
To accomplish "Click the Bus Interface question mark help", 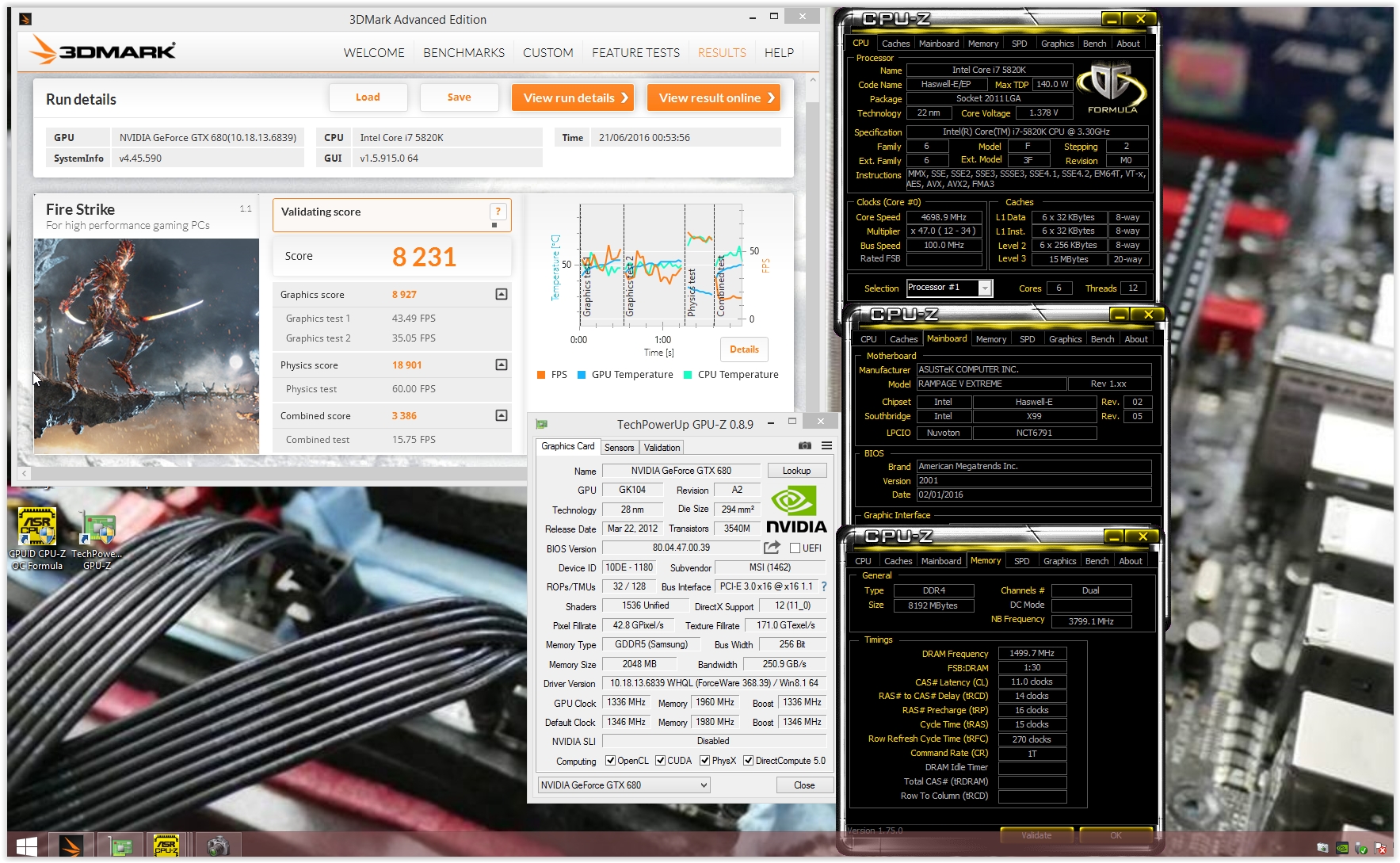I will [x=824, y=586].
